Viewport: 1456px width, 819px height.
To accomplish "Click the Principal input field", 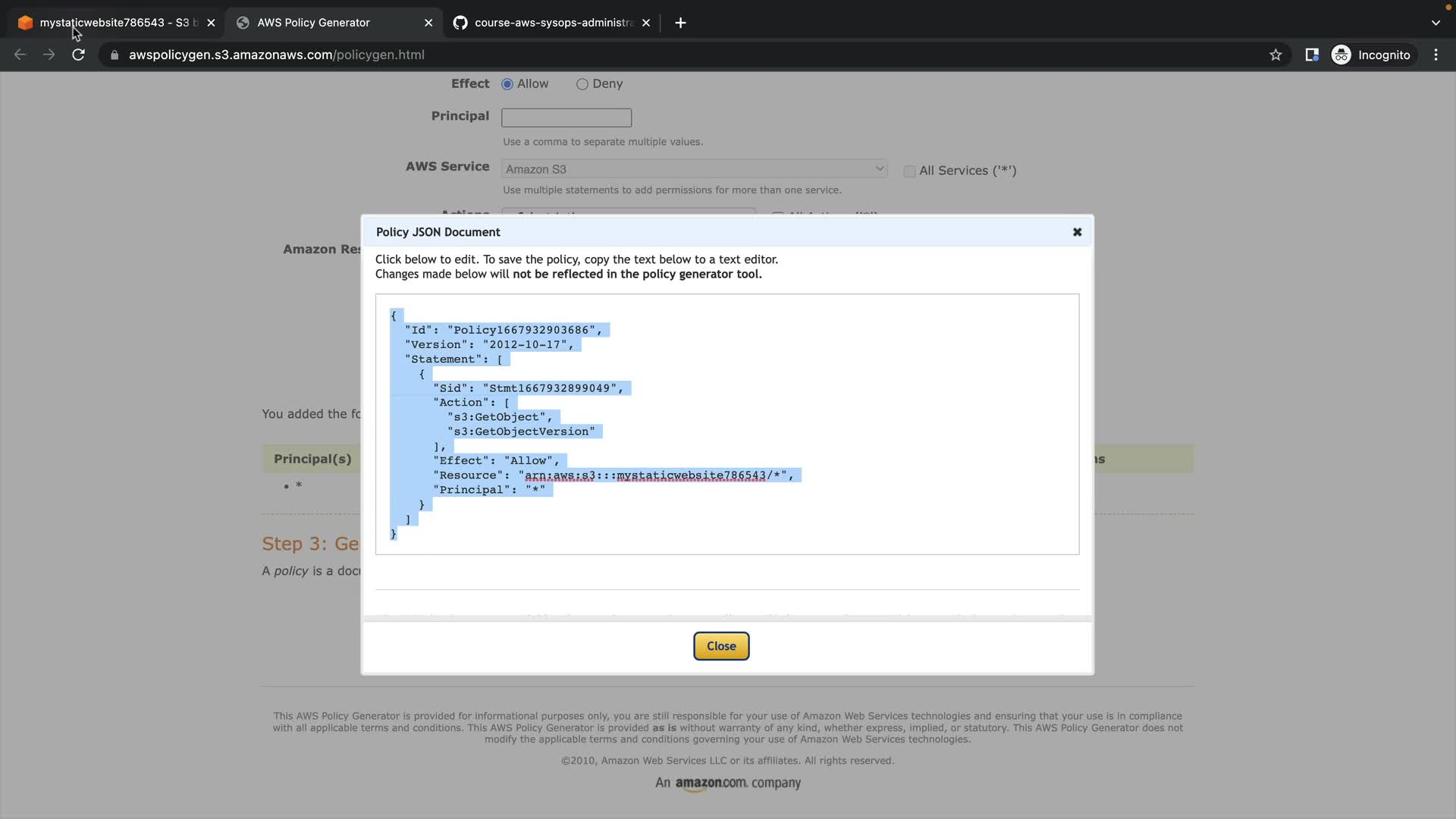I will tap(566, 118).
